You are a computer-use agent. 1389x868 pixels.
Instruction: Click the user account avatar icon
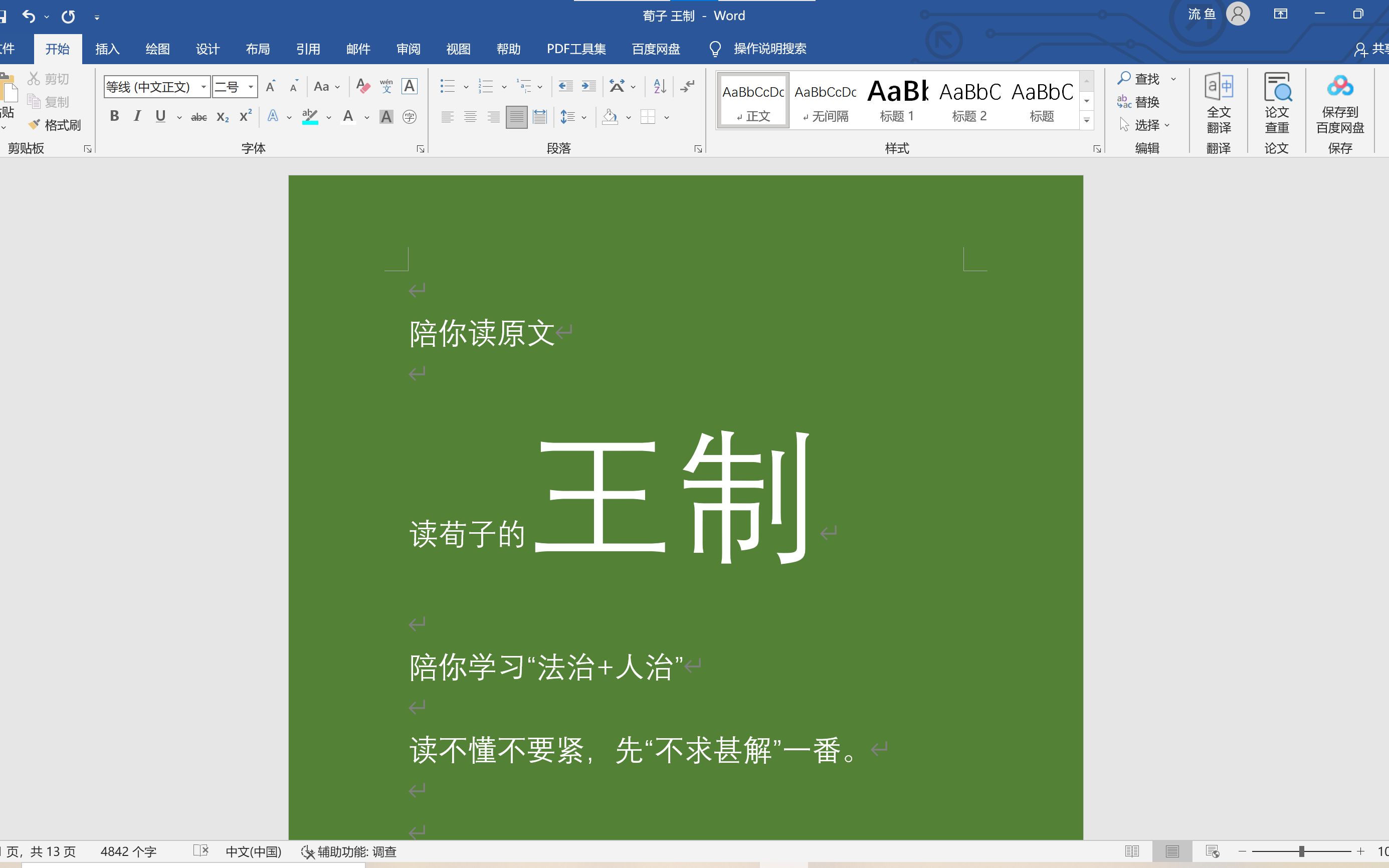coord(1238,15)
